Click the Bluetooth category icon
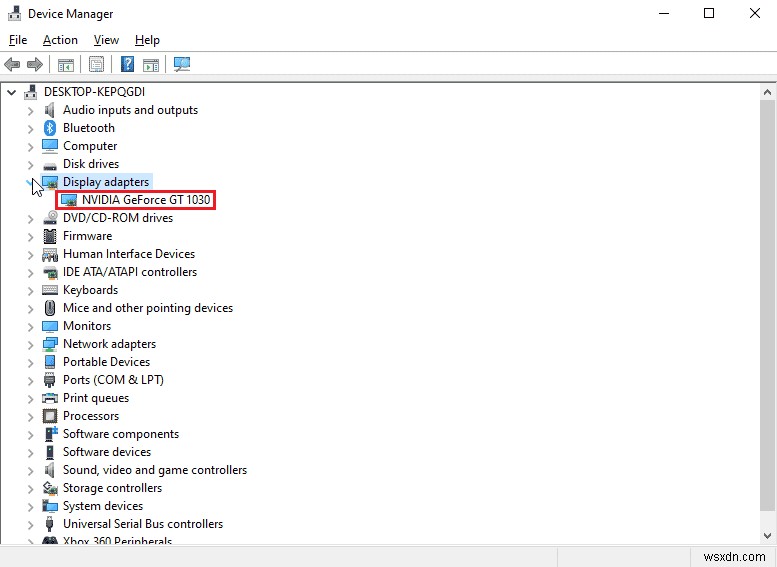777x567 pixels. [x=50, y=128]
